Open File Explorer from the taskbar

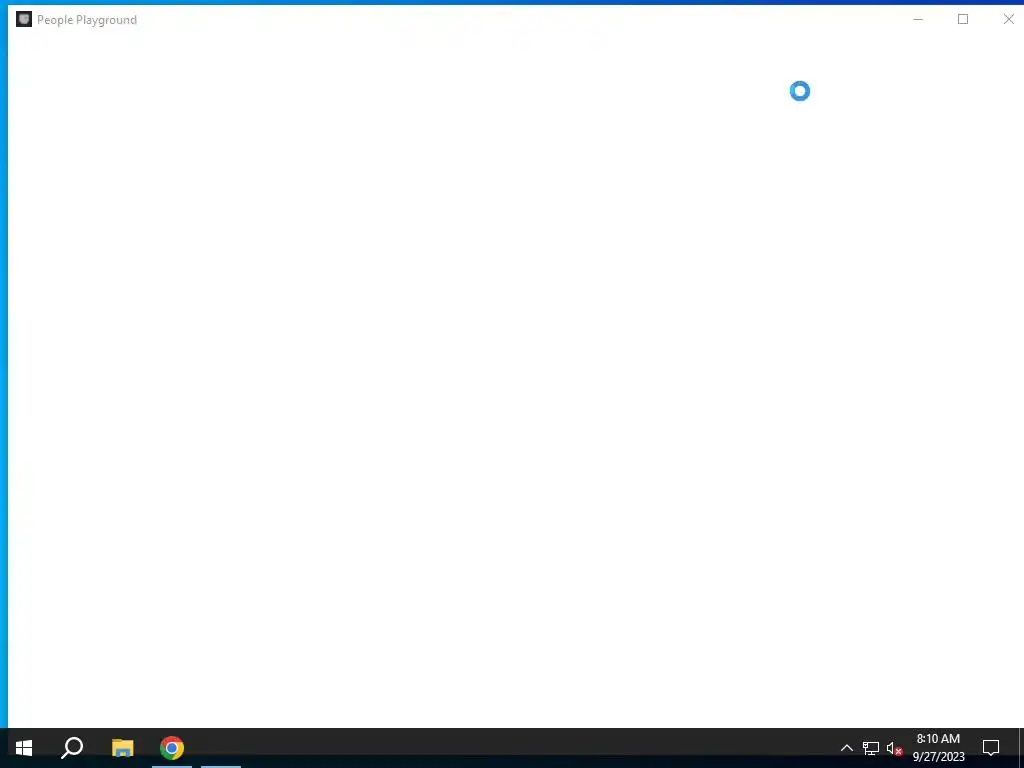[122, 748]
